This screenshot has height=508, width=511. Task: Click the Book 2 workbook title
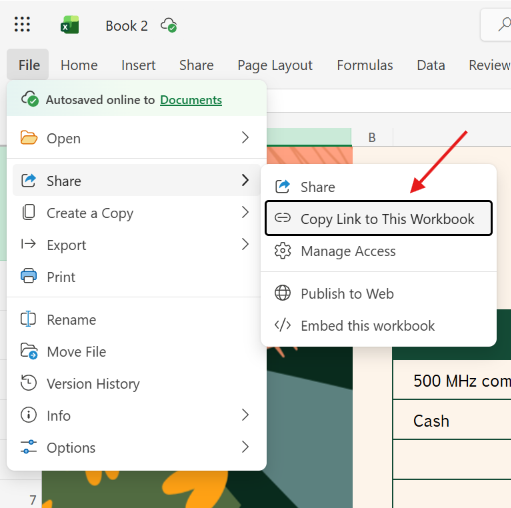127,26
